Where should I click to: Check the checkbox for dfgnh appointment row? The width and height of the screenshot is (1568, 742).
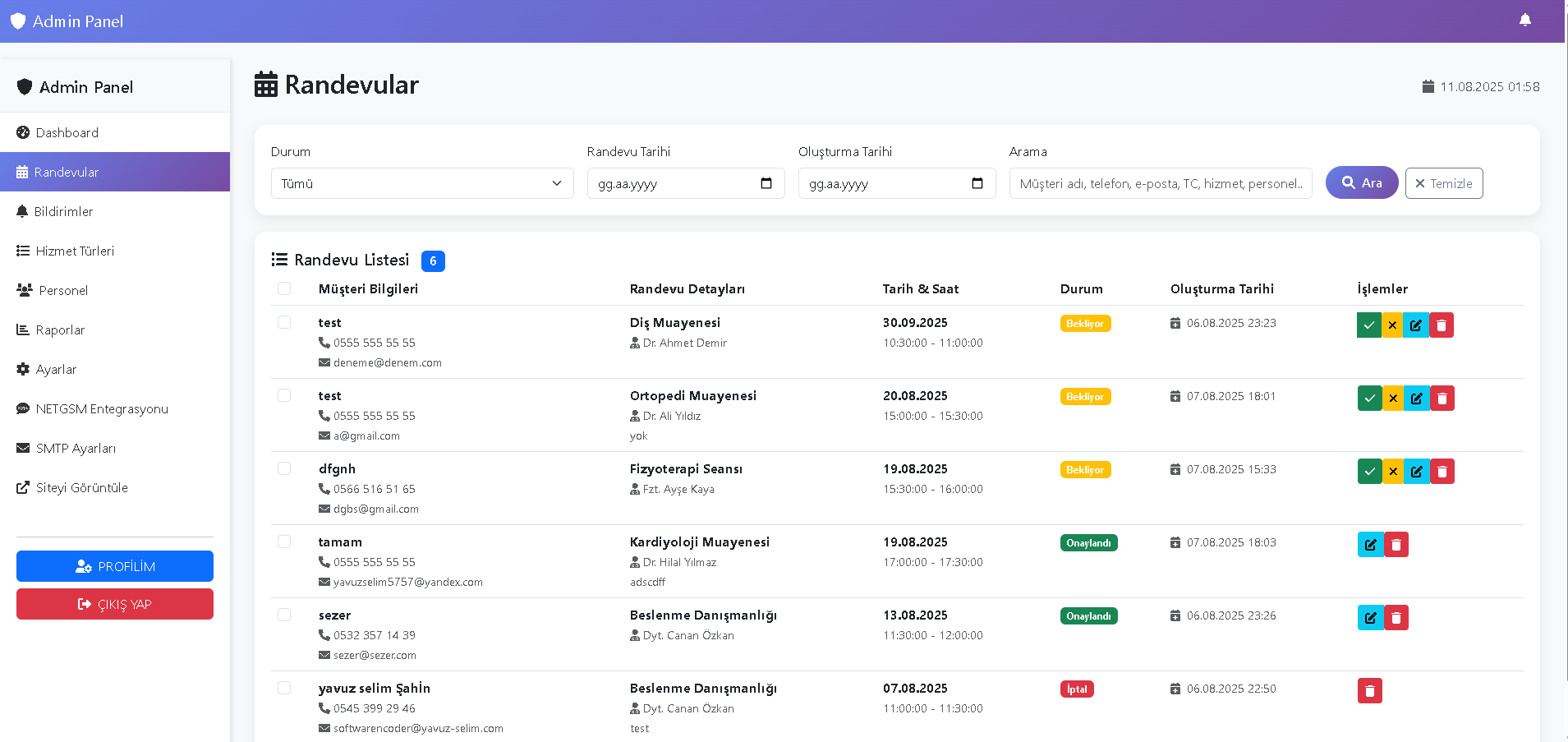pyautogui.click(x=284, y=468)
